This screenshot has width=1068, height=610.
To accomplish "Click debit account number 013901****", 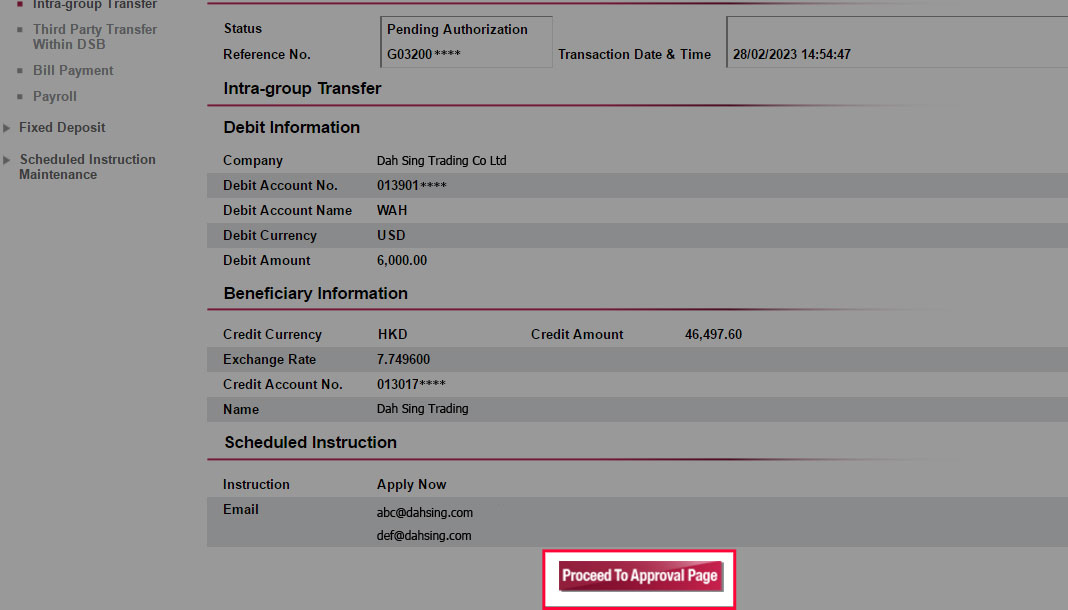I will 411,185.
